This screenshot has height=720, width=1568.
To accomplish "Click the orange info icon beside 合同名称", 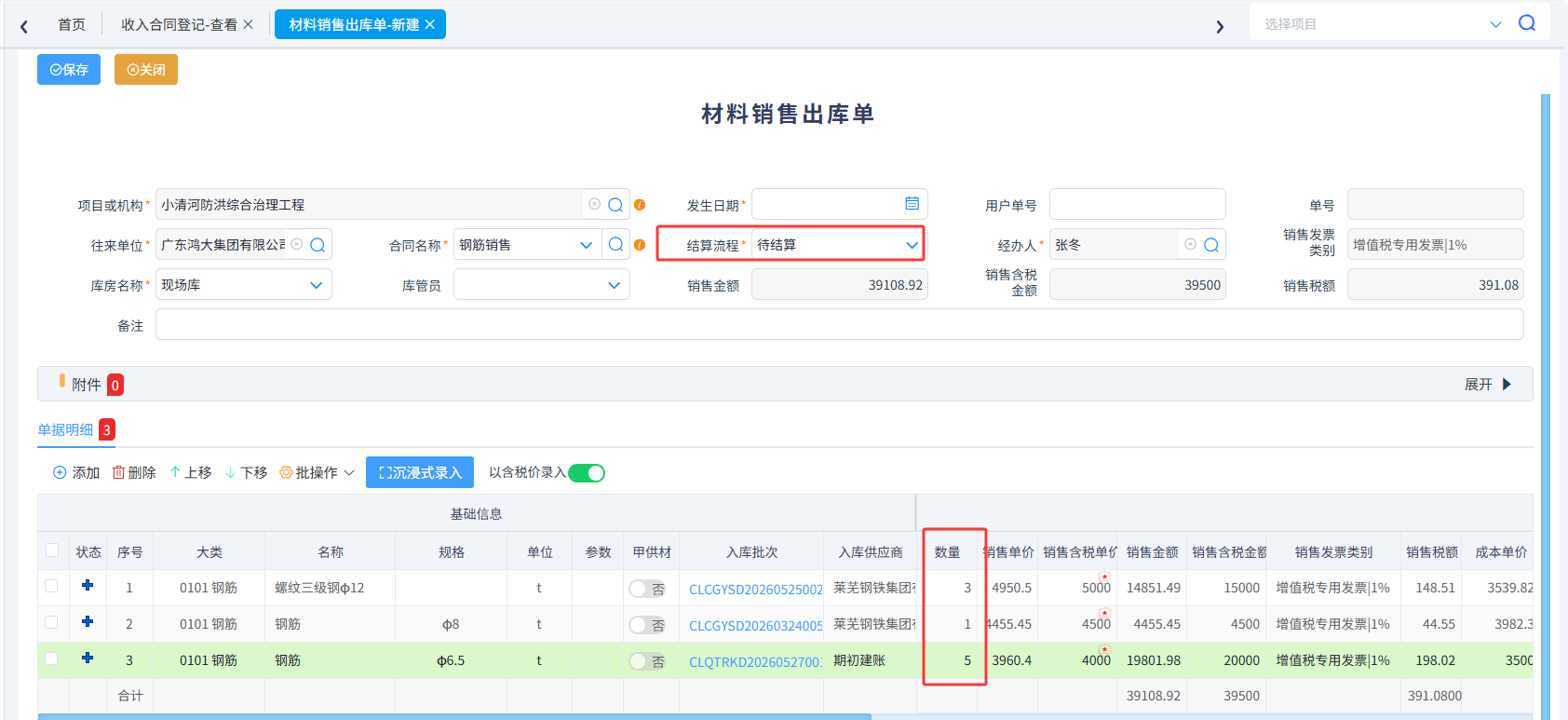I will click(640, 245).
